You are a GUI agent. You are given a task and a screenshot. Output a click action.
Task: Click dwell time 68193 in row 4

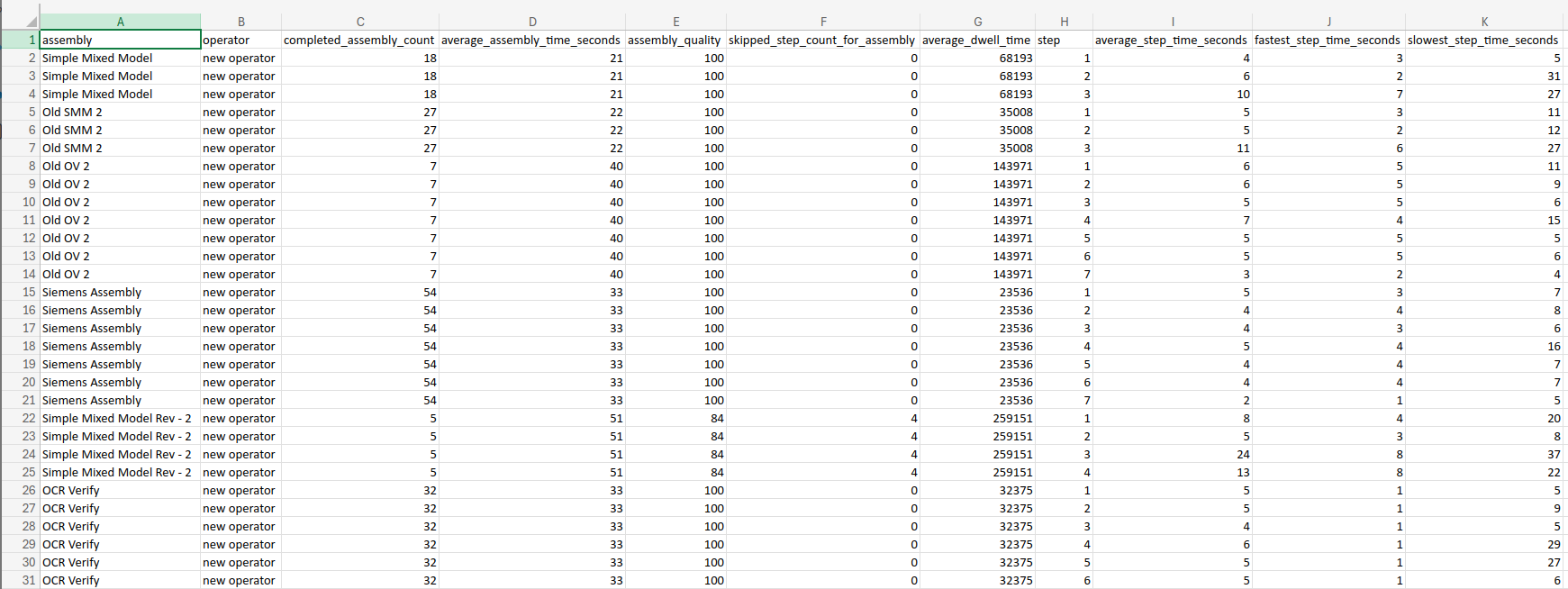1016,94
